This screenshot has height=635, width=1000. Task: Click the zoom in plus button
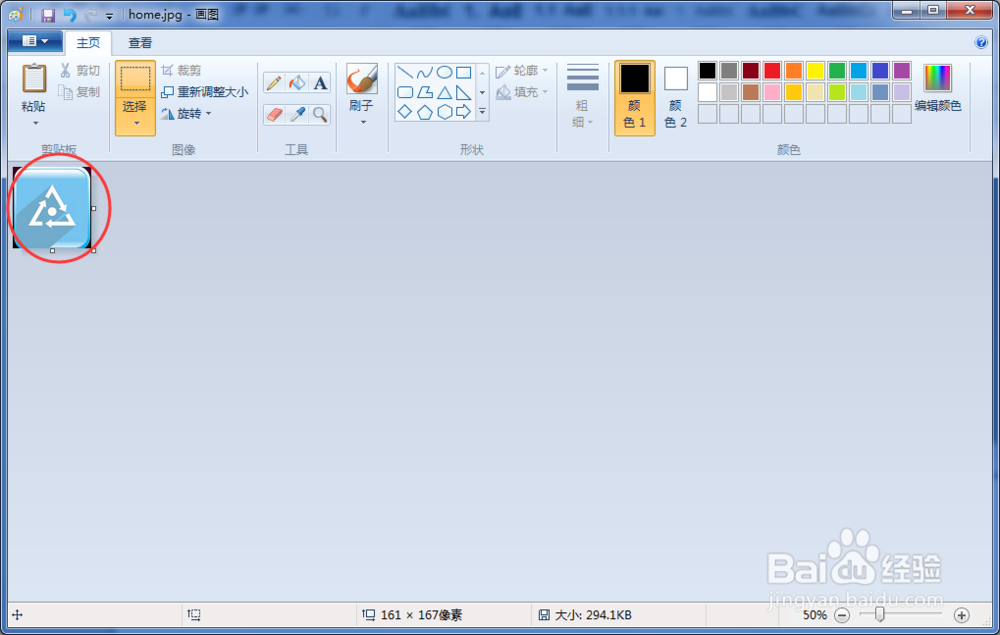(x=962, y=615)
